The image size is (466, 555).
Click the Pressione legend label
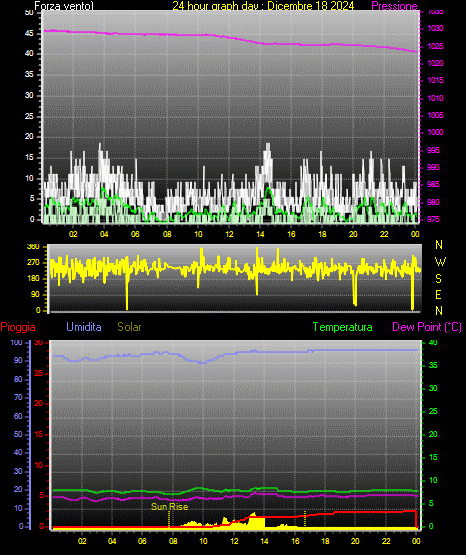[394, 6]
